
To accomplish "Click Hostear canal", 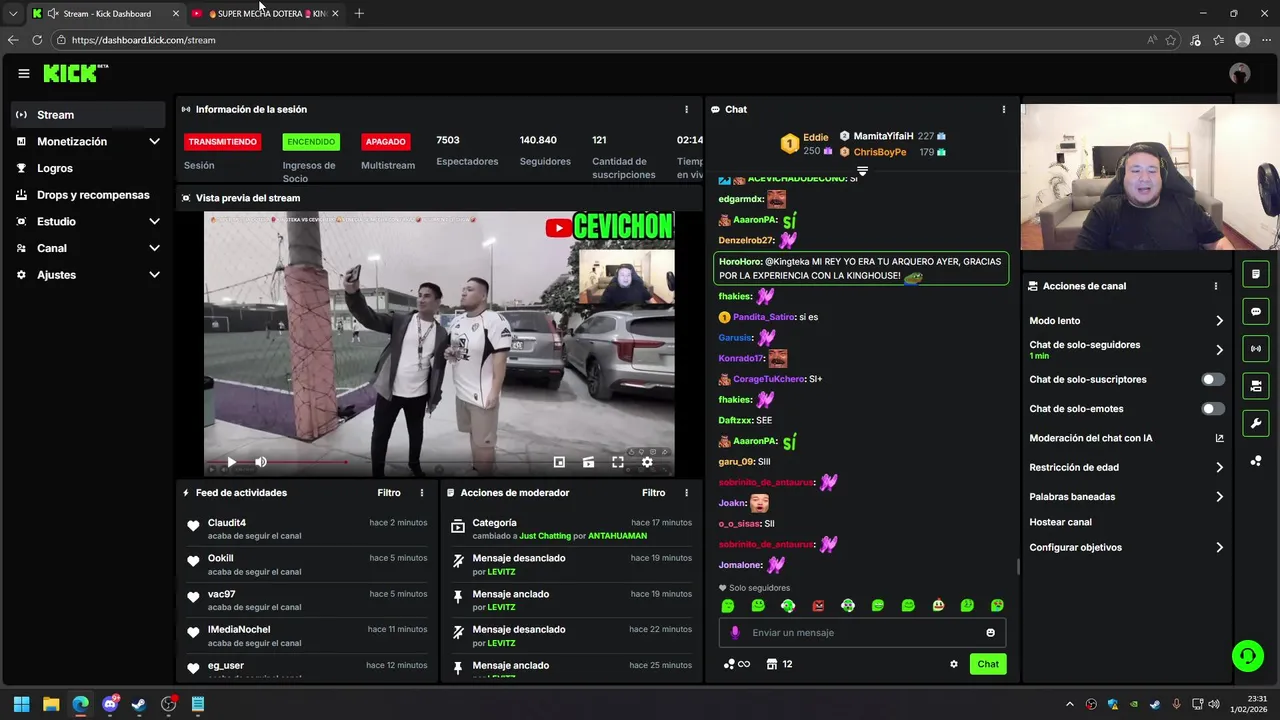I will tap(1060, 522).
